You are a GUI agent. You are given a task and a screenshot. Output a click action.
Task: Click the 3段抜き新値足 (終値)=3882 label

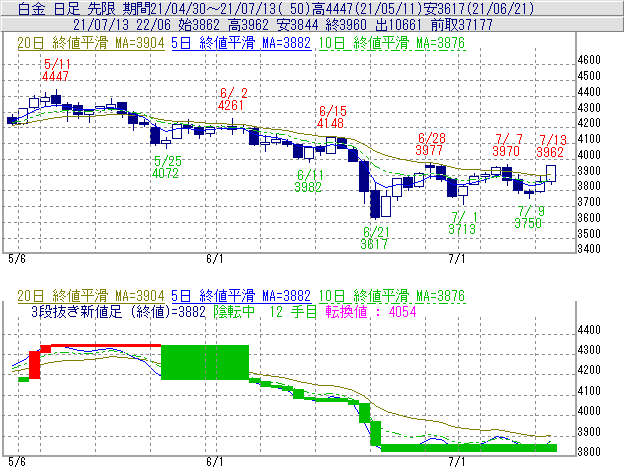[118, 311]
